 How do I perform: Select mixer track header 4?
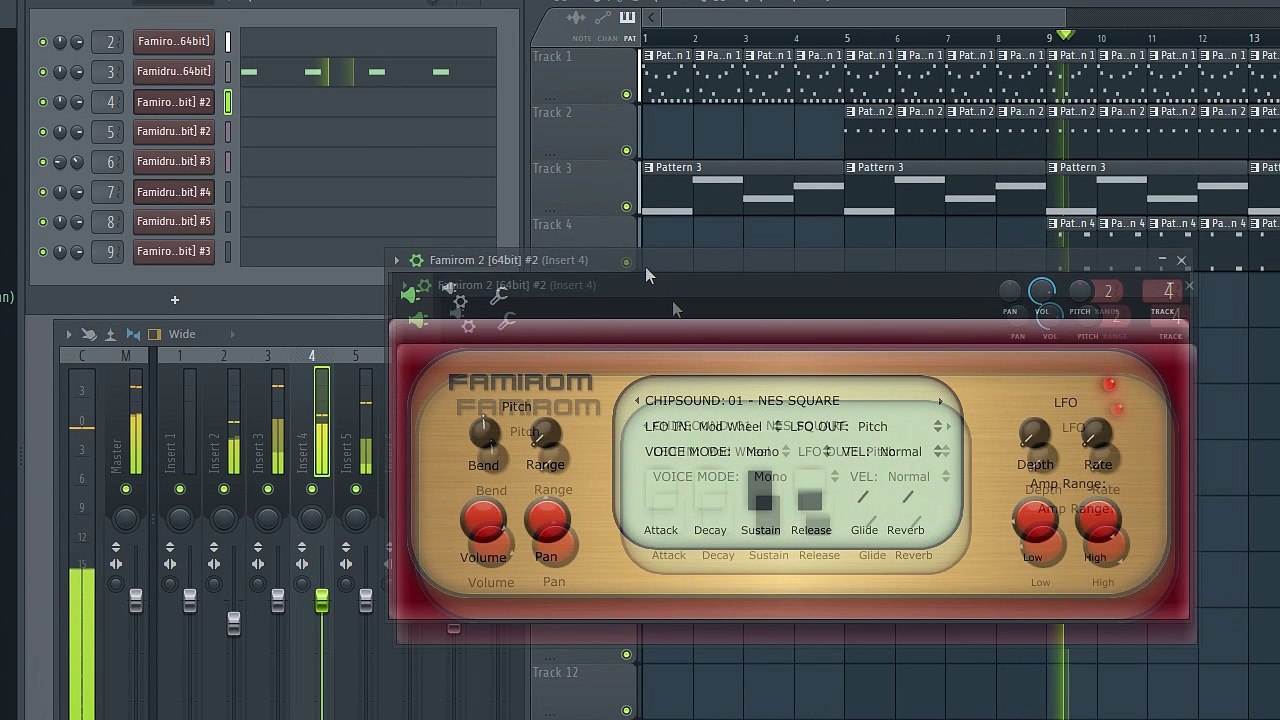coord(312,356)
